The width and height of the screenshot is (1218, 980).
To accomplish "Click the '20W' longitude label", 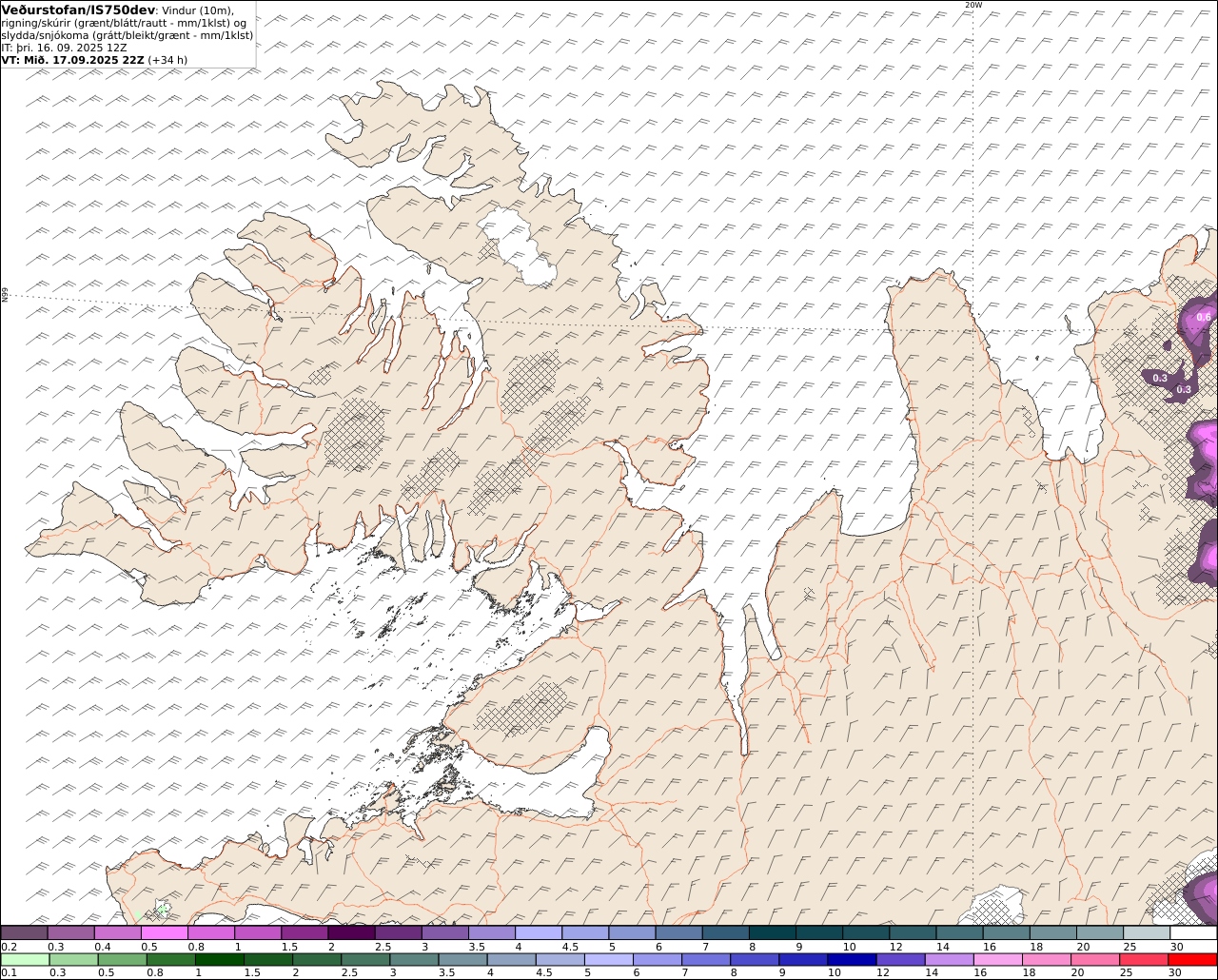I will [x=972, y=5].
